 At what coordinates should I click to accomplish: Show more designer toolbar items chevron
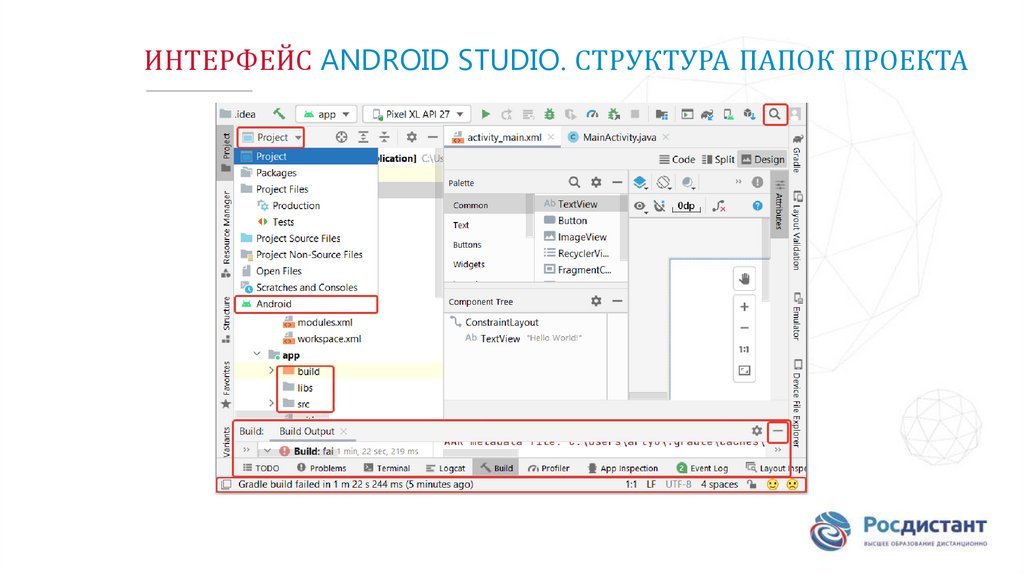(x=738, y=182)
